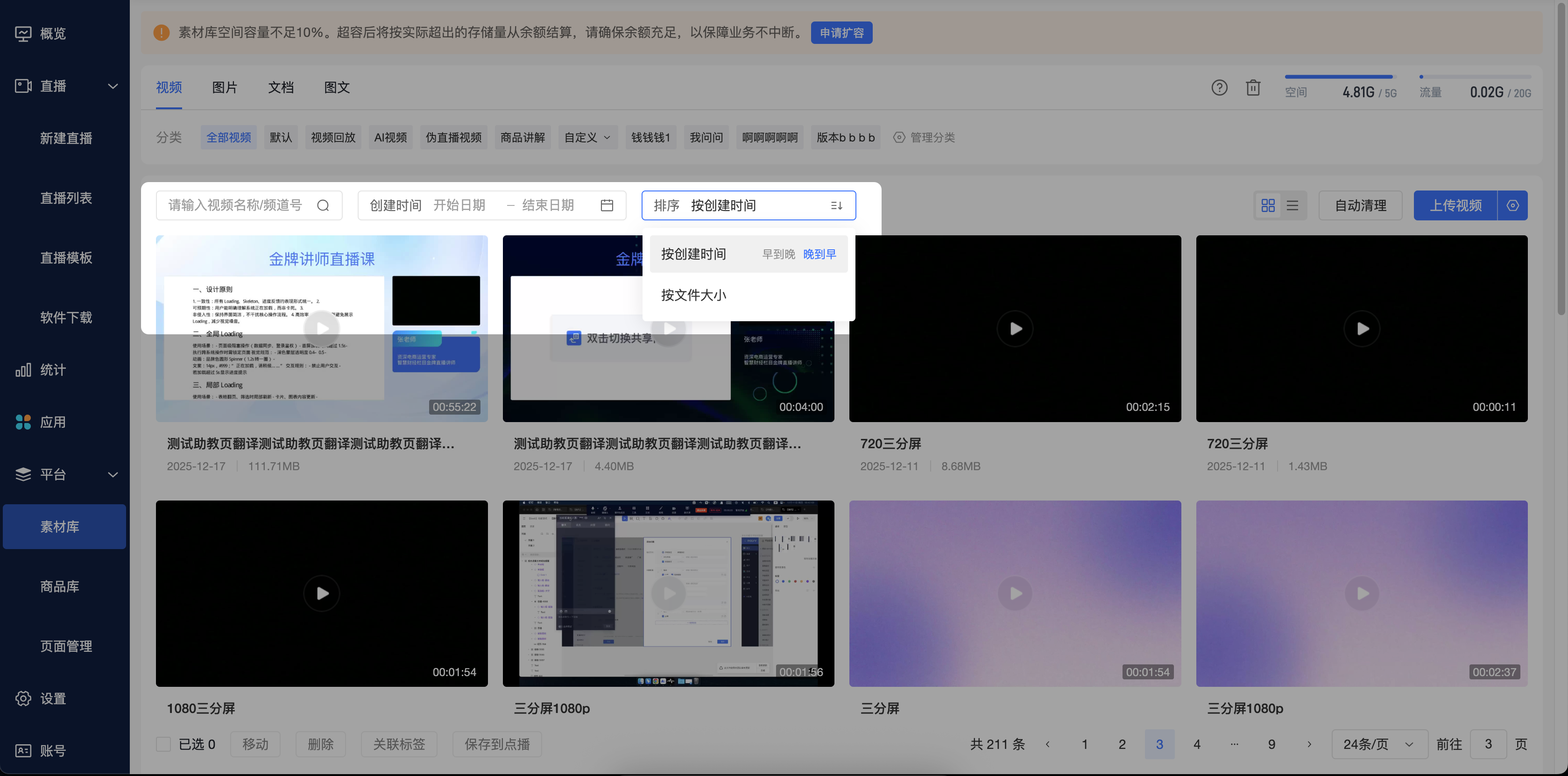
Task: Filter by 默认 category
Action: (x=281, y=138)
